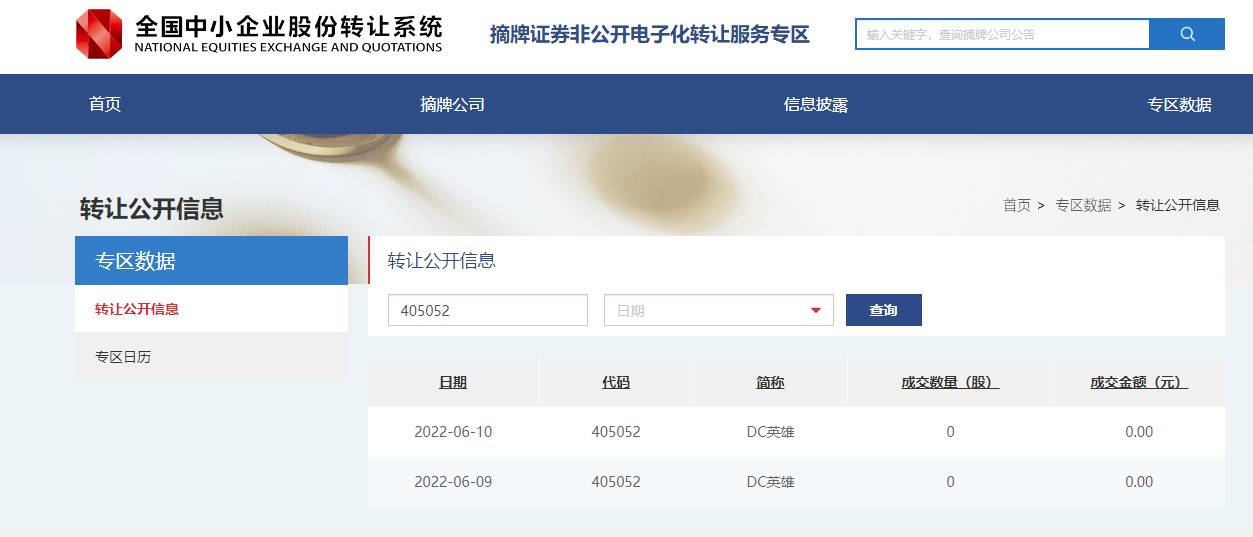
Task: Click date cell 2022-06-09
Action: coord(453,482)
